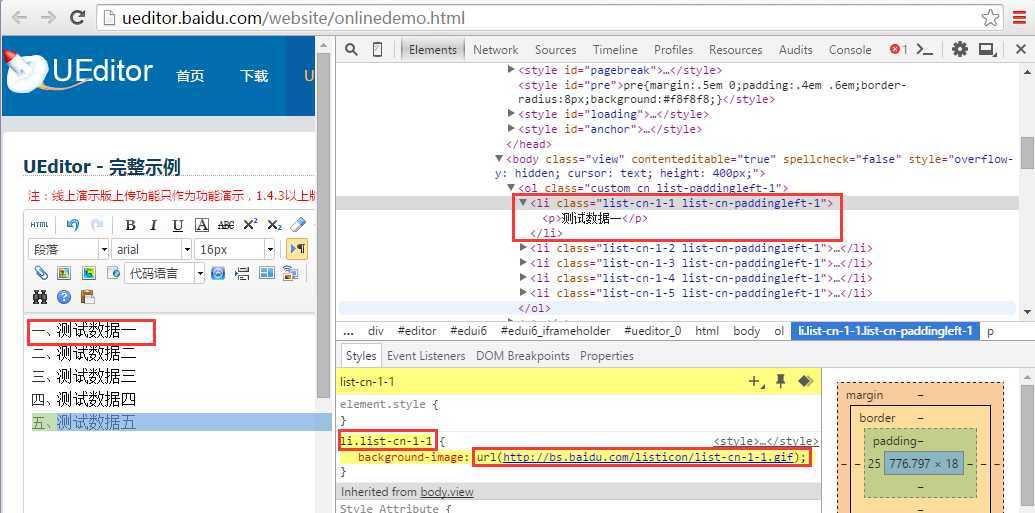Expand the style id="loading" node
This screenshot has width=1035, height=513.
pos(511,114)
